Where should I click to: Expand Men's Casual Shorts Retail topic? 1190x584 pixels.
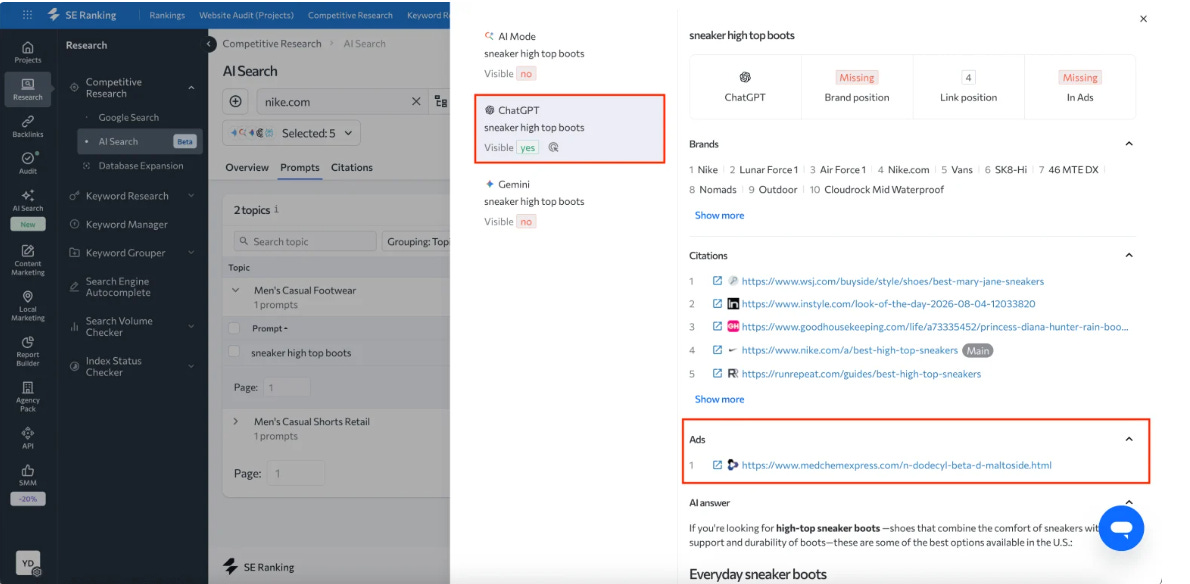pos(236,422)
